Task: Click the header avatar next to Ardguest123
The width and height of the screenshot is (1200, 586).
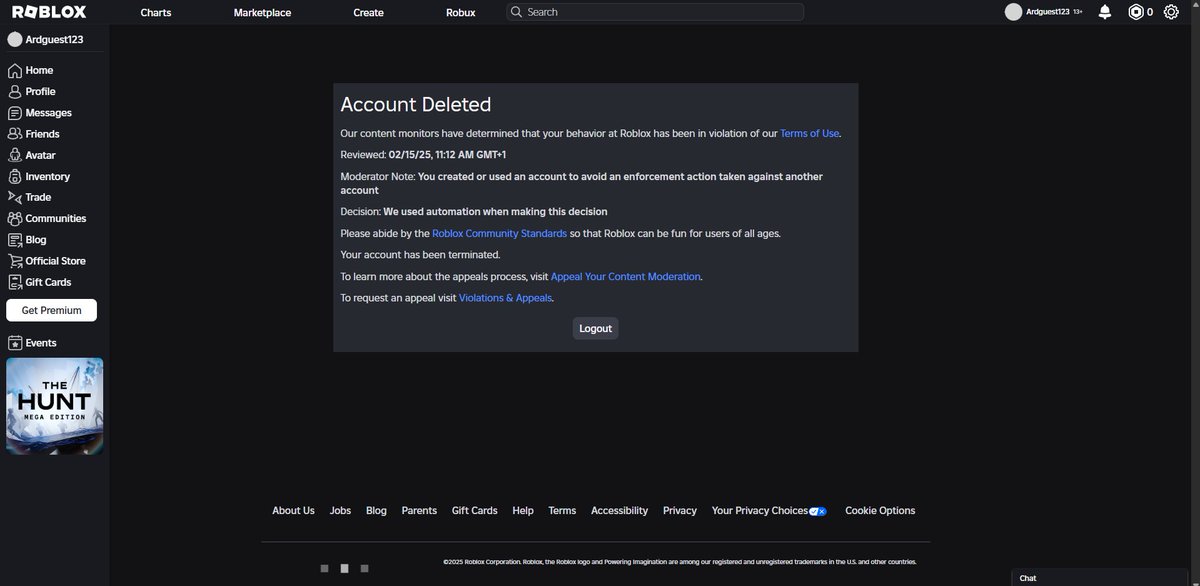Action: click(1013, 12)
